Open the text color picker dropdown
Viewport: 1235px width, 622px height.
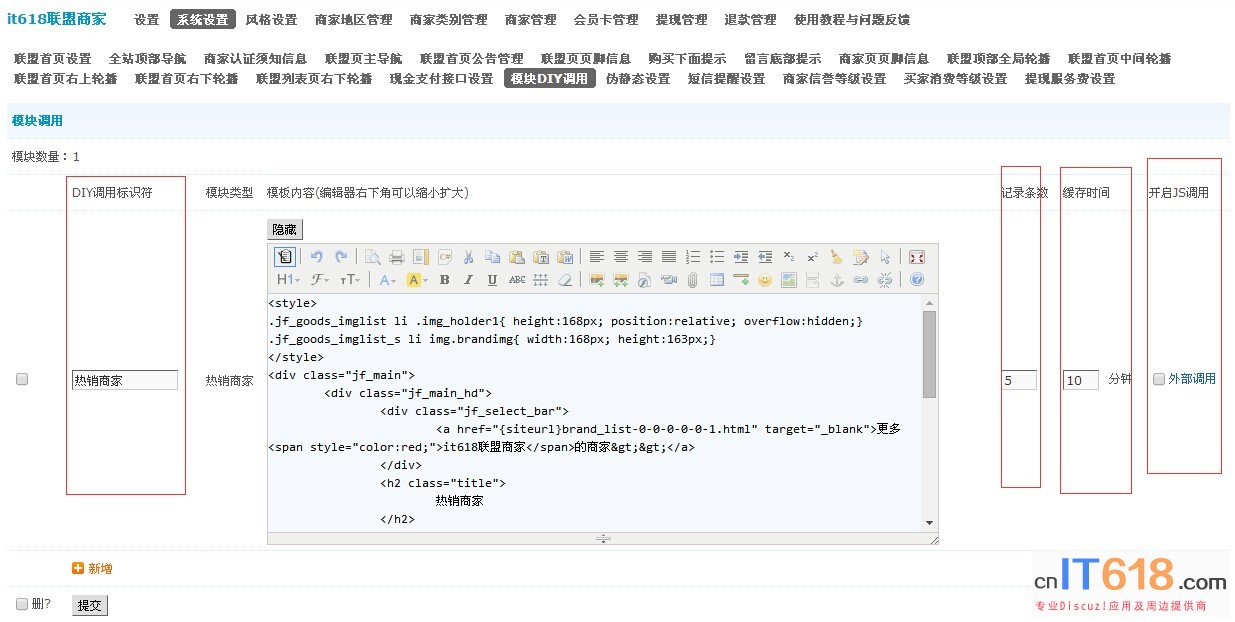click(x=387, y=280)
